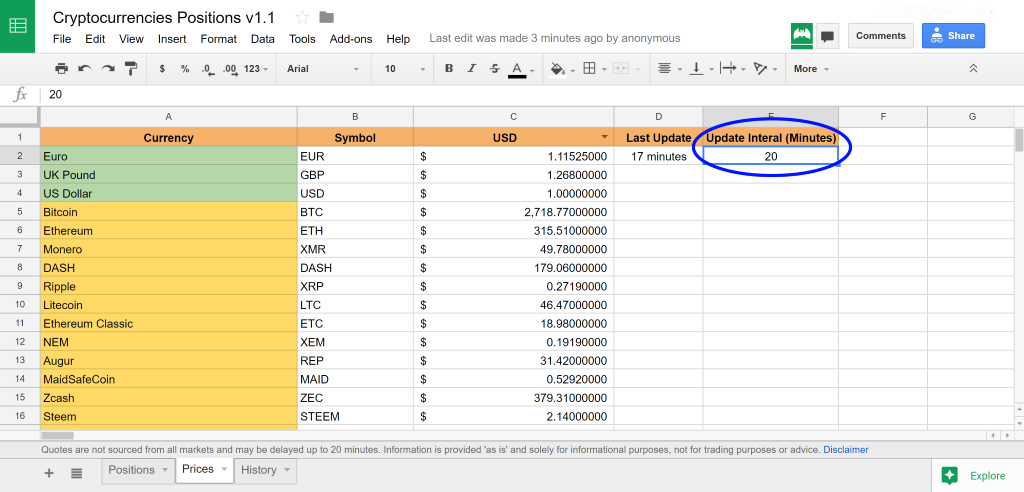1024x492 pixels.
Task: Open the fill color bucket
Action: [x=558, y=69]
